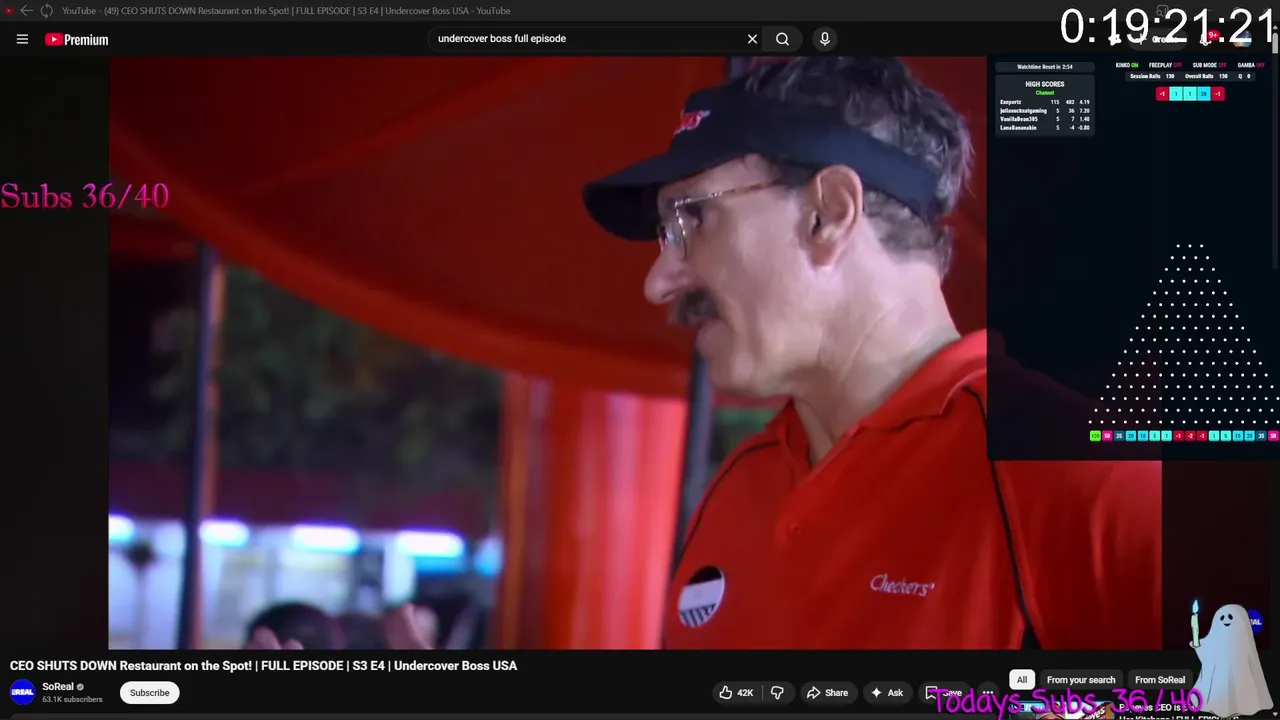The height and width of the screenshot is (720, 1280).
Task: Click the green leftmost plinko payout slot
Action: pos(1095,436)
